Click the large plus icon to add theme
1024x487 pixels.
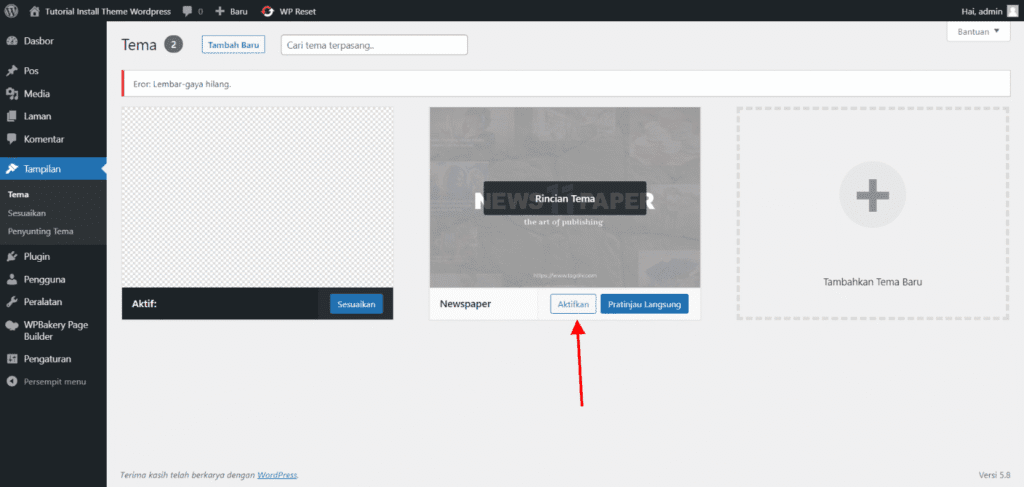pos(872,195)
